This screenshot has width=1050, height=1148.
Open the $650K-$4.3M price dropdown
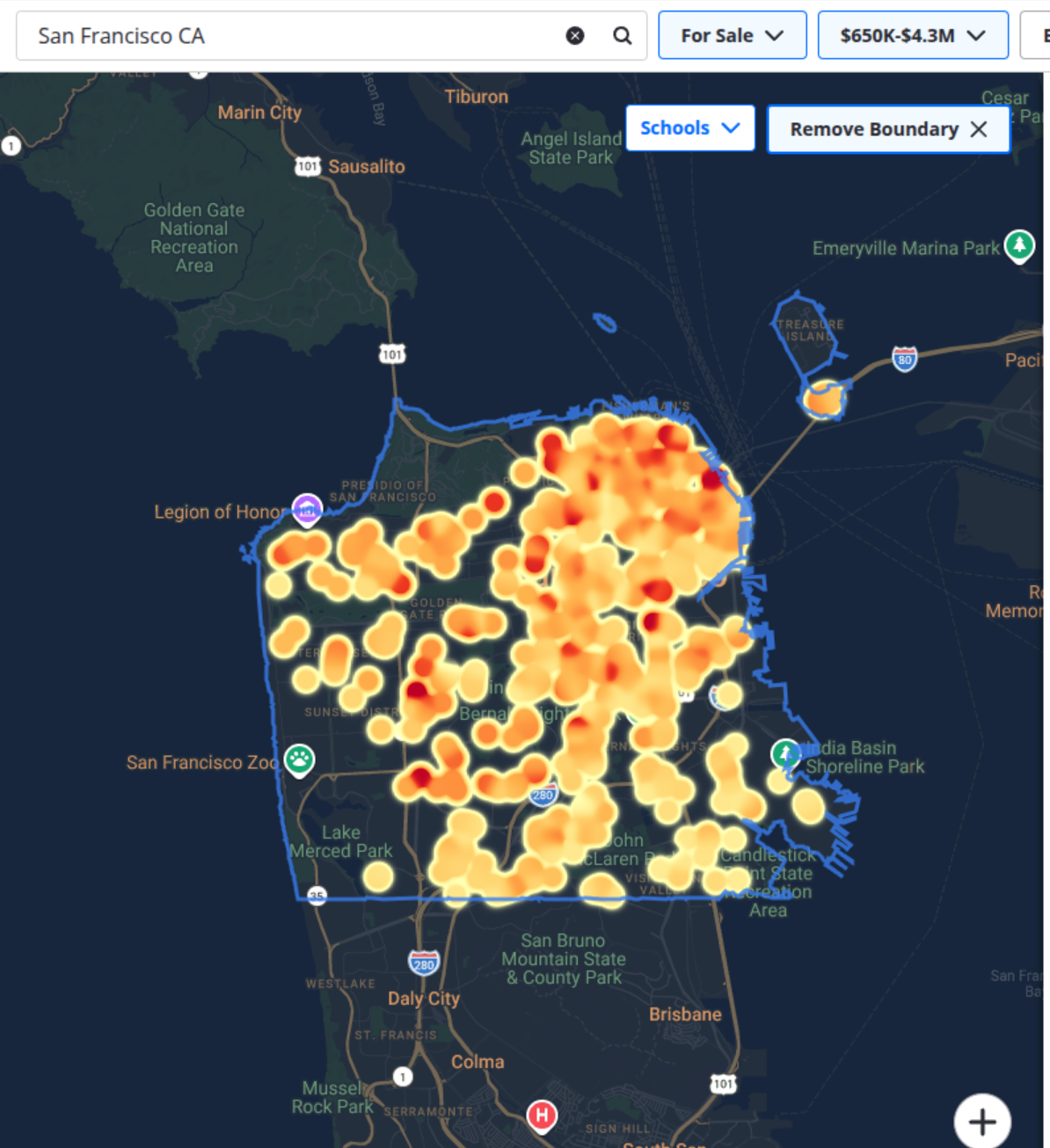click(912, 35)
